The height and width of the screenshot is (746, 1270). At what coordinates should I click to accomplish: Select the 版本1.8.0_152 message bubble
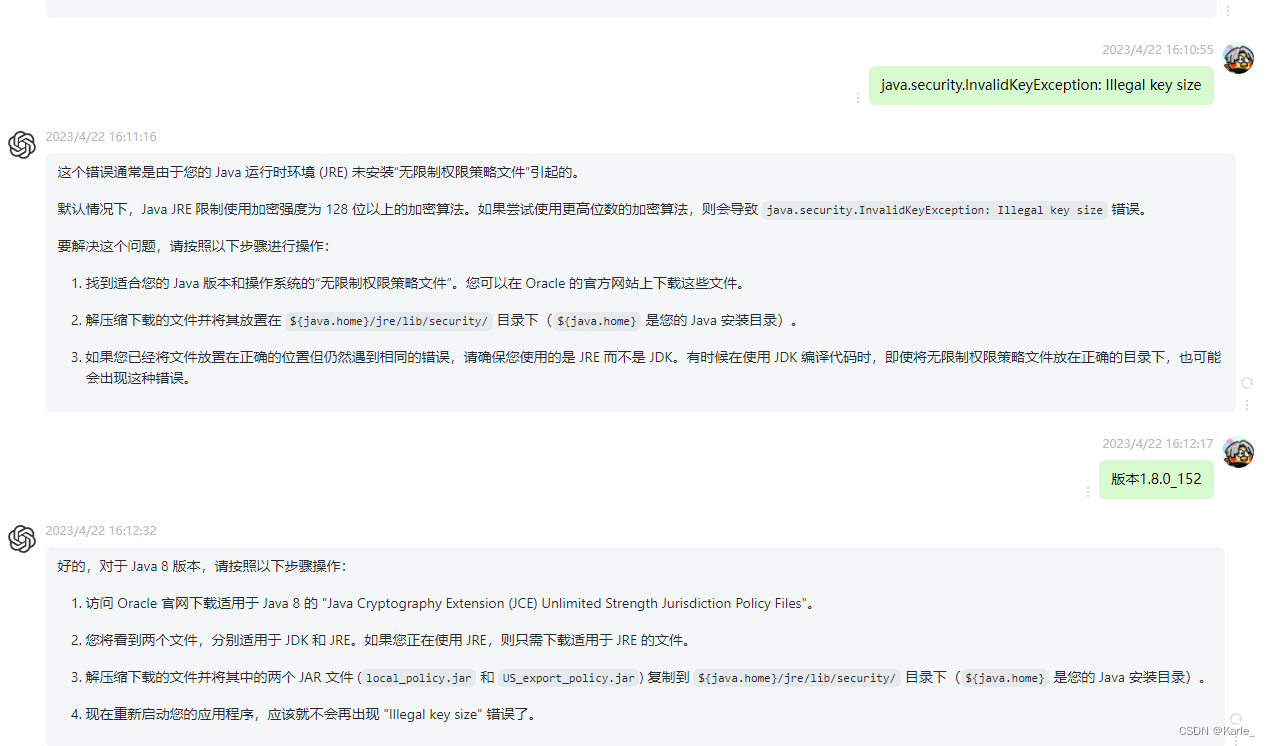coord(1156,479)
